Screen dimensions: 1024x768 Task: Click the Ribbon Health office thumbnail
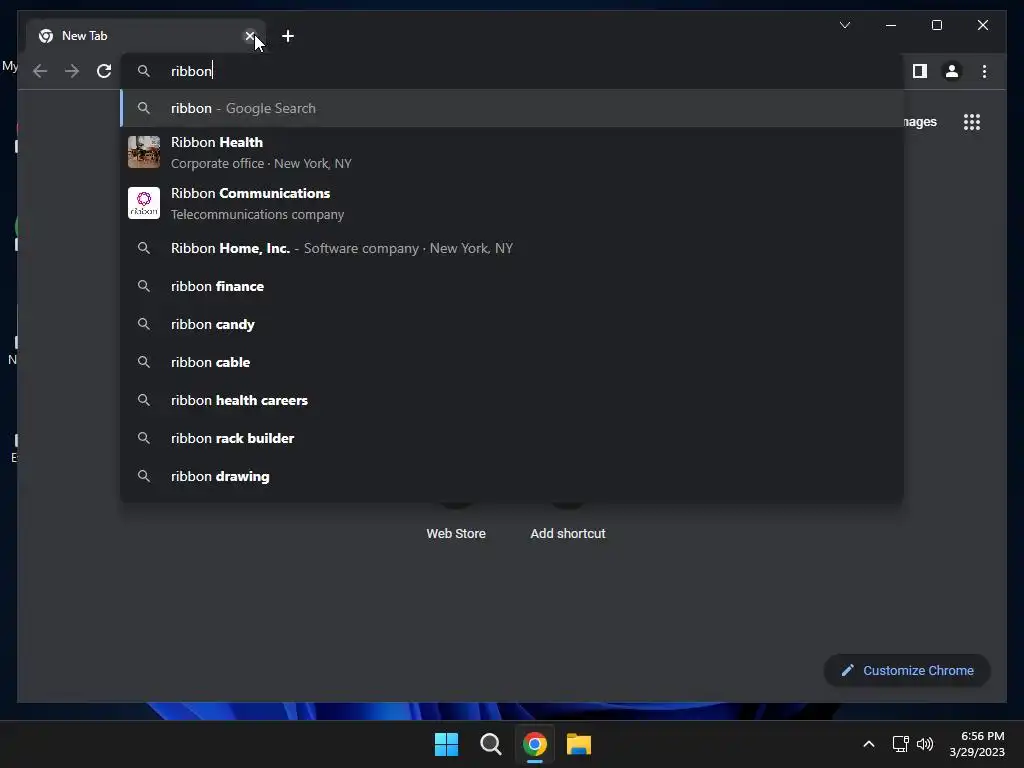tap(144, 152)
